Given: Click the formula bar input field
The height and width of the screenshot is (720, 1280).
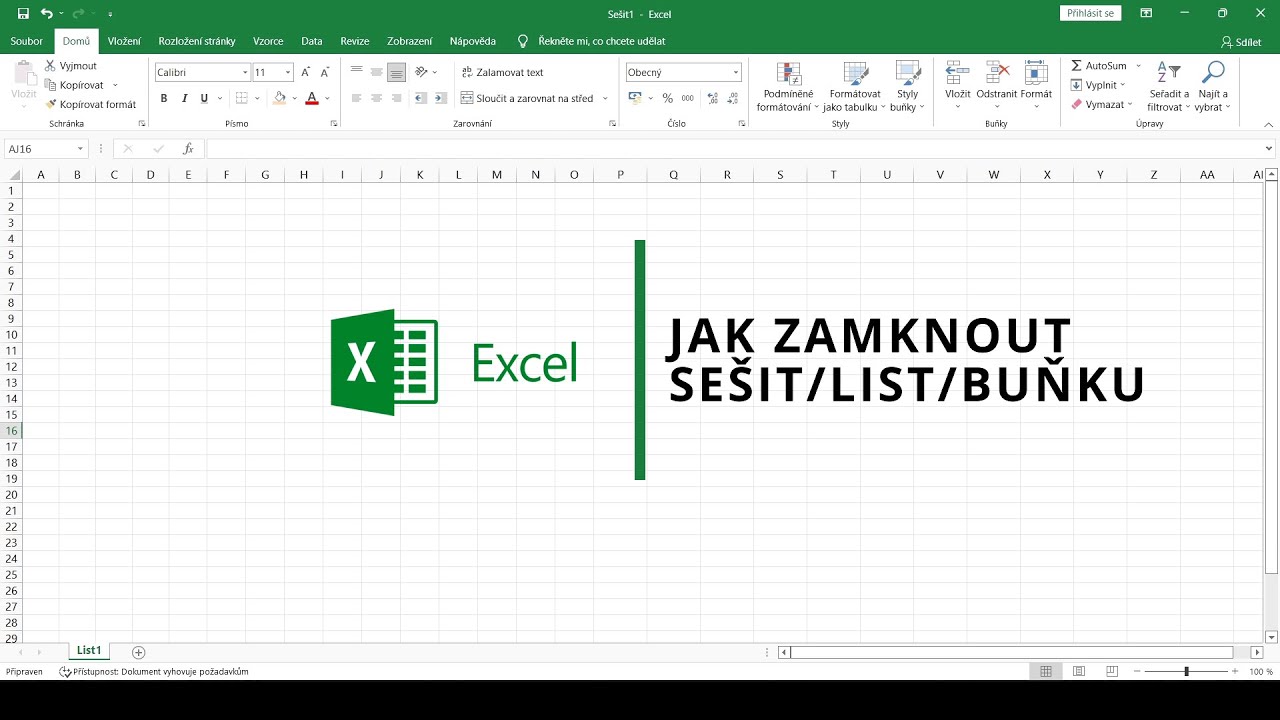Looking at the screenshot, I should (733, 149).
